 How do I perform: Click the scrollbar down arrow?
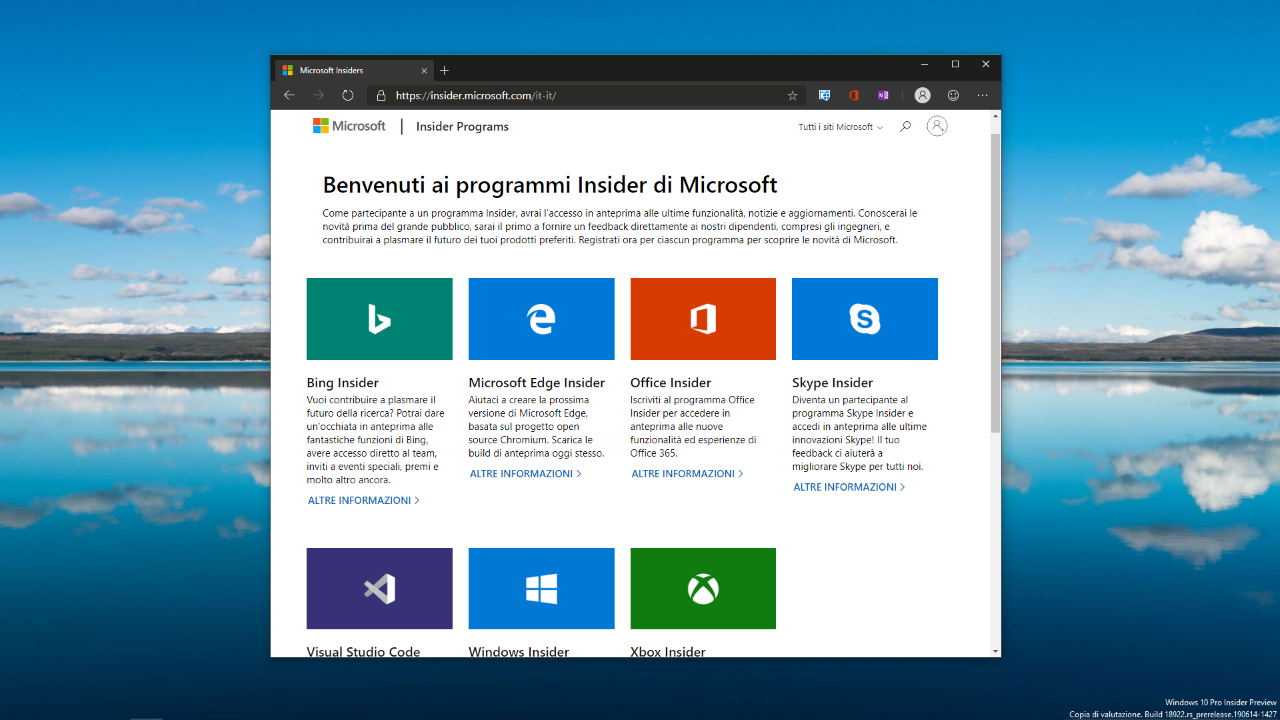tap(995, 650)
